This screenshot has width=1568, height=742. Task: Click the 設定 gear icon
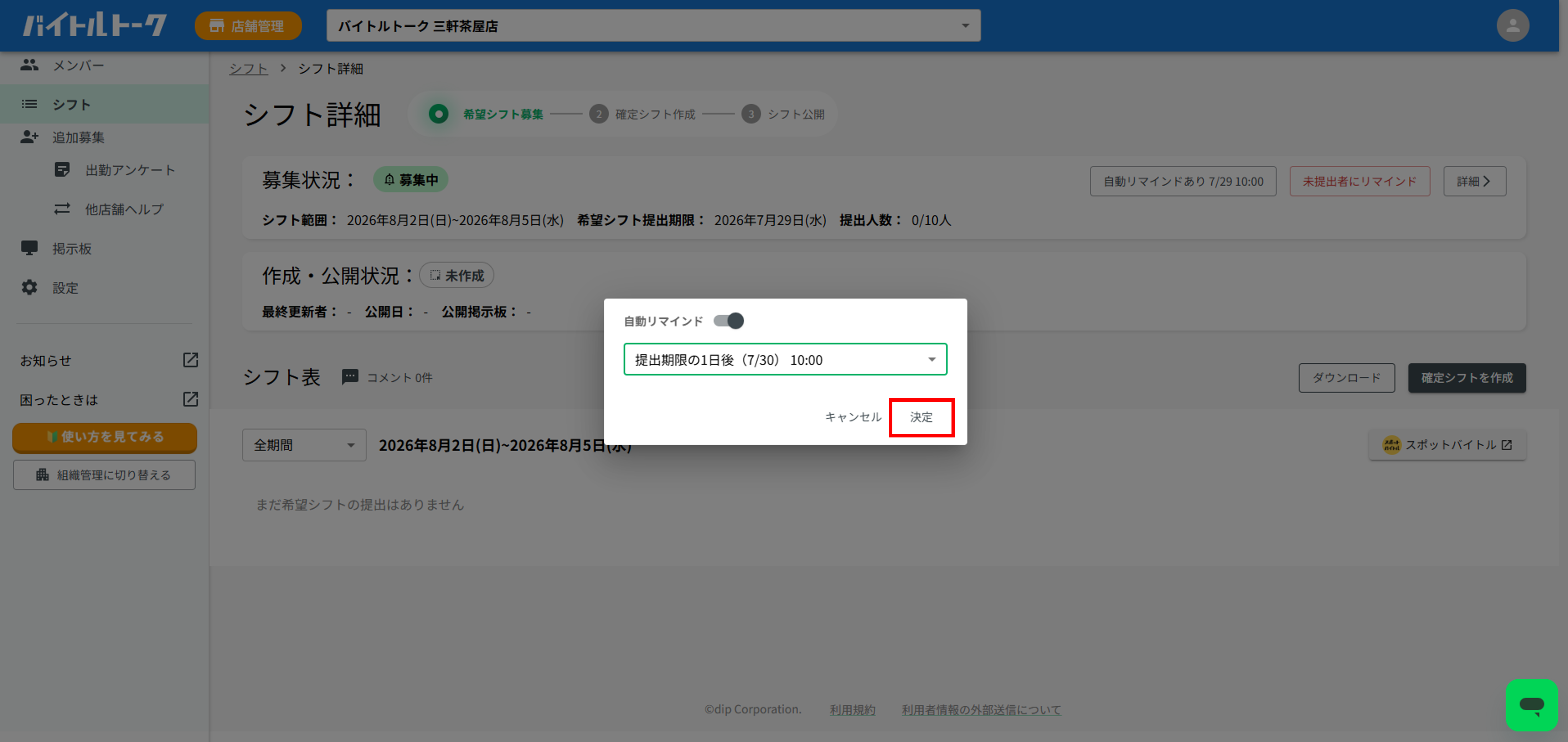(x=29, y=288)
